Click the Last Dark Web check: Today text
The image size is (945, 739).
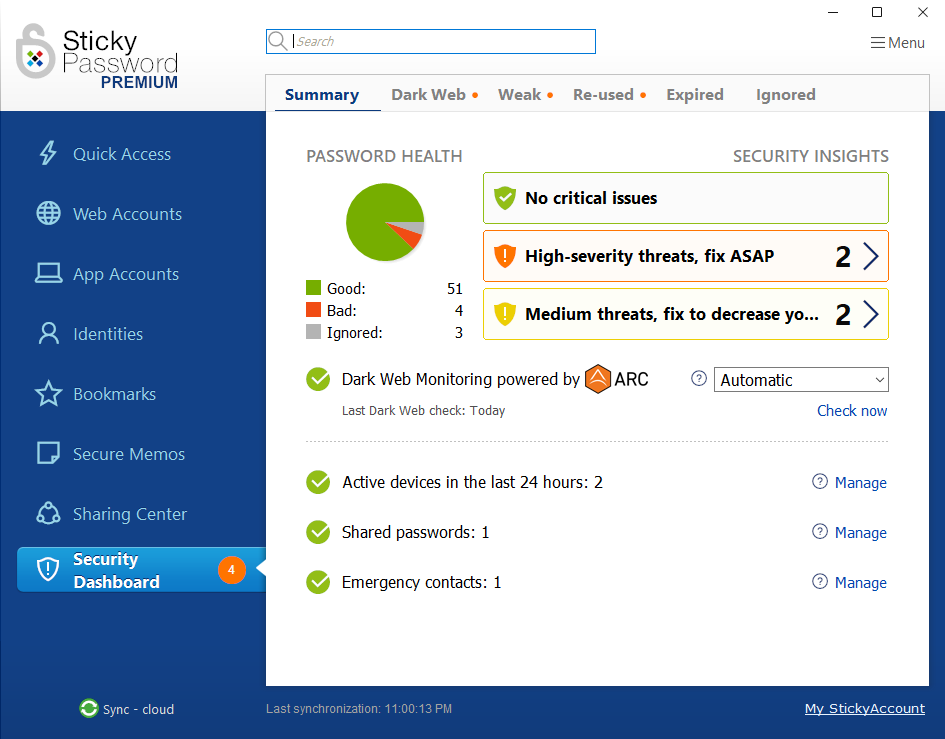click(x=423, y=410)
